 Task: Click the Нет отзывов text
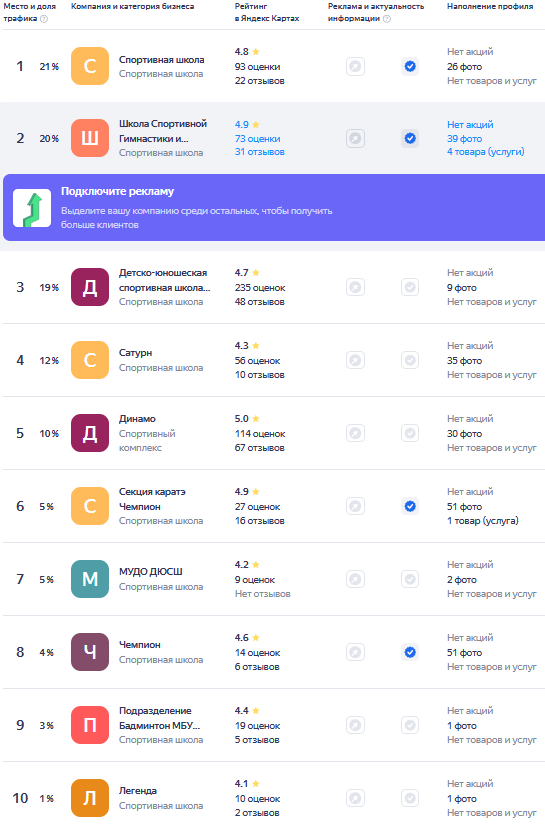(x=263, y=594)
